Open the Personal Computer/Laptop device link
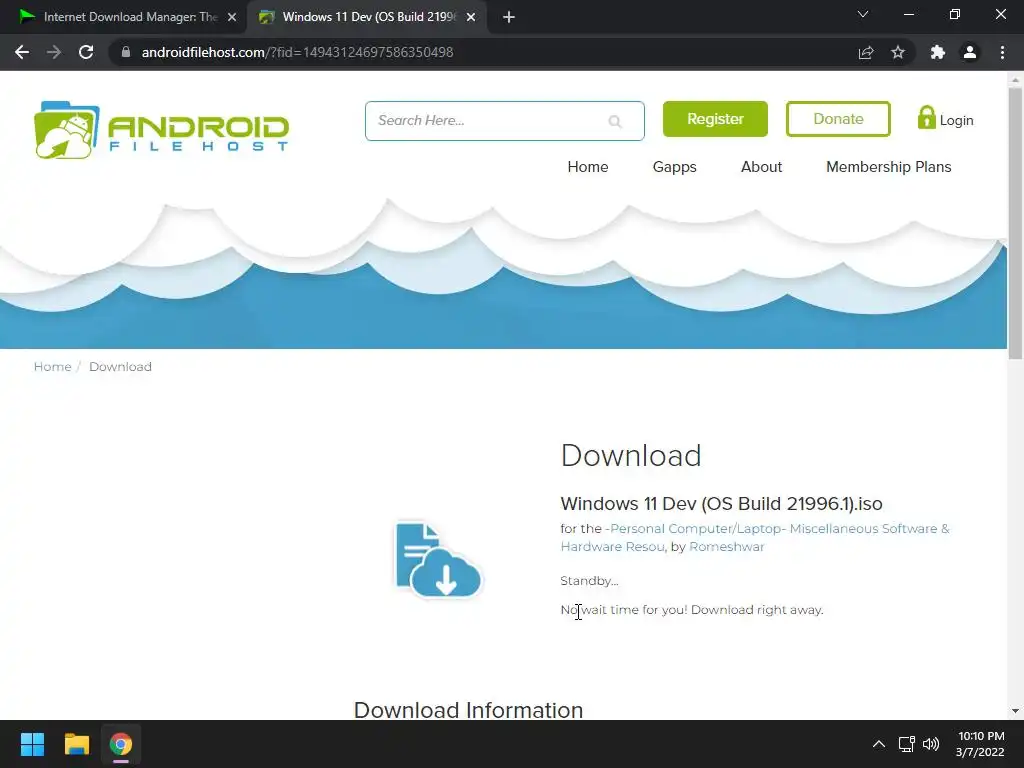Viewport: 1024px width, 768px height. pos(755,537)
